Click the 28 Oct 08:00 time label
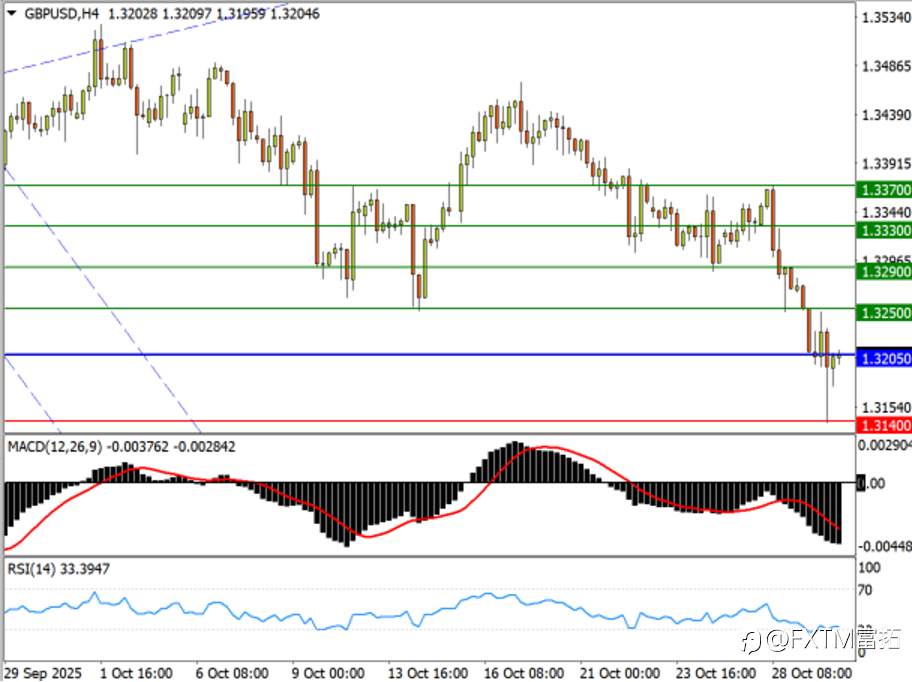This screenshot has height=682, width=912. click(x=812, y=673)
